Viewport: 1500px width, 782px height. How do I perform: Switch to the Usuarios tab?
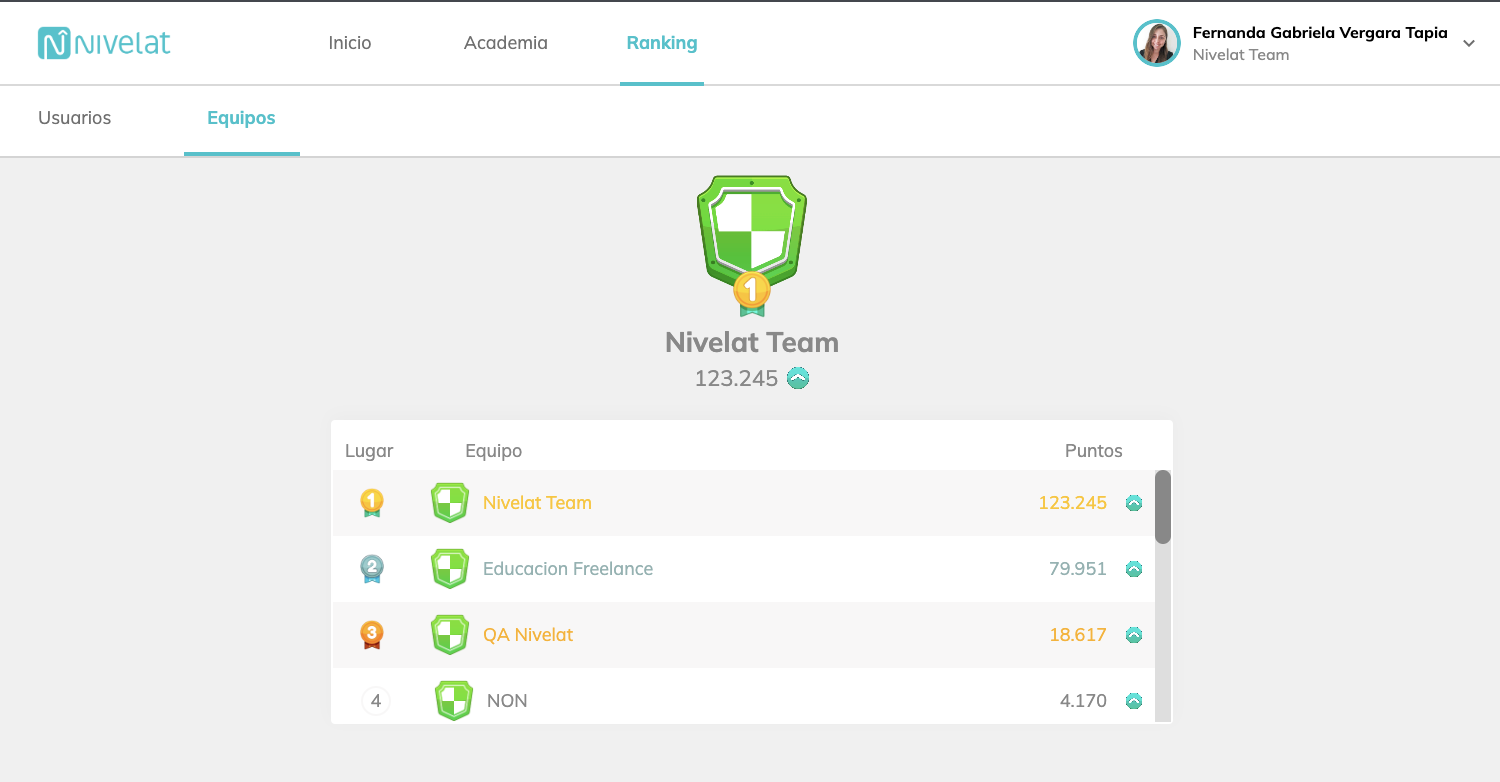pyautogui.click(x=75, y=118)
